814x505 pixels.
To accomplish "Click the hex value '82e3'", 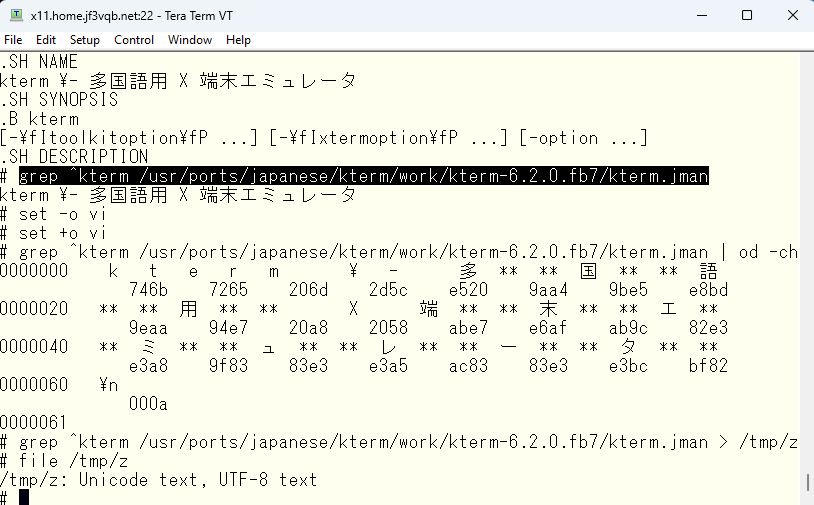I will click(708, 327).
